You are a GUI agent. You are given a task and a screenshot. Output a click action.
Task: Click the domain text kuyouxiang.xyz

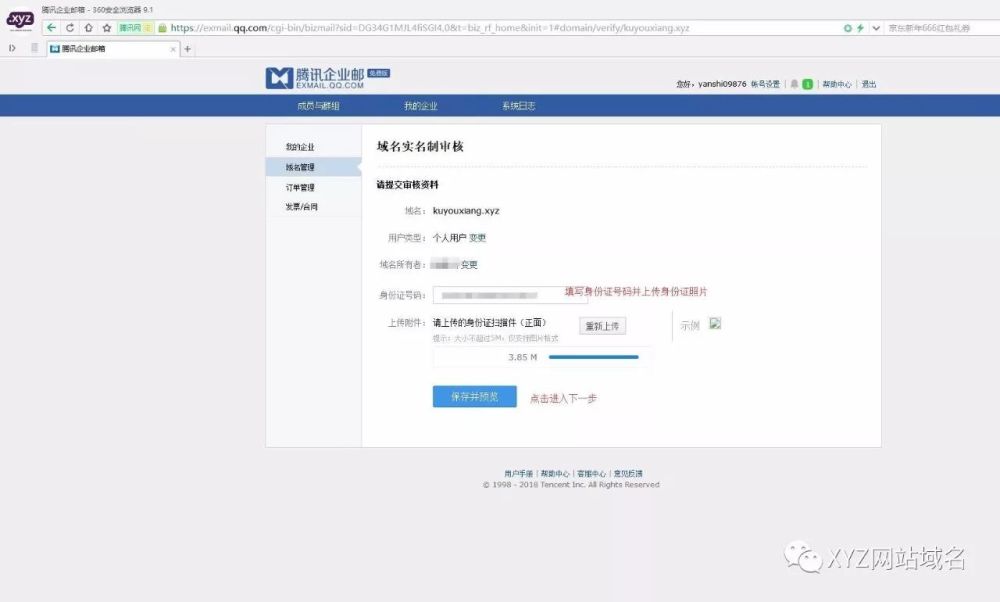[466, 211]
